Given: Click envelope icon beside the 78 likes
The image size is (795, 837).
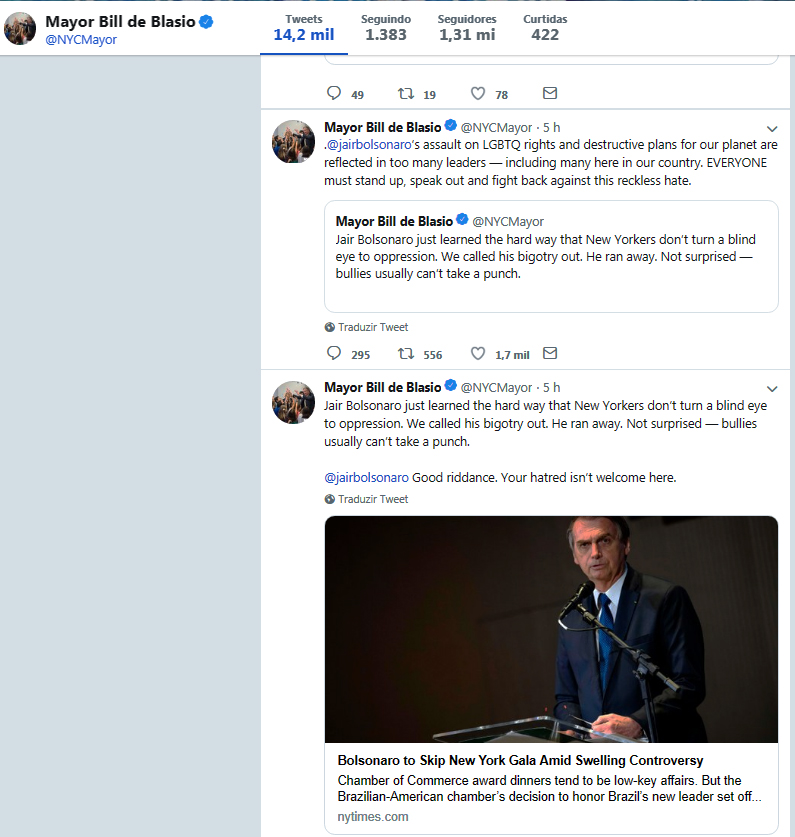Looking at the screenshot, I should pyautogui.click(x=549, y=94).
